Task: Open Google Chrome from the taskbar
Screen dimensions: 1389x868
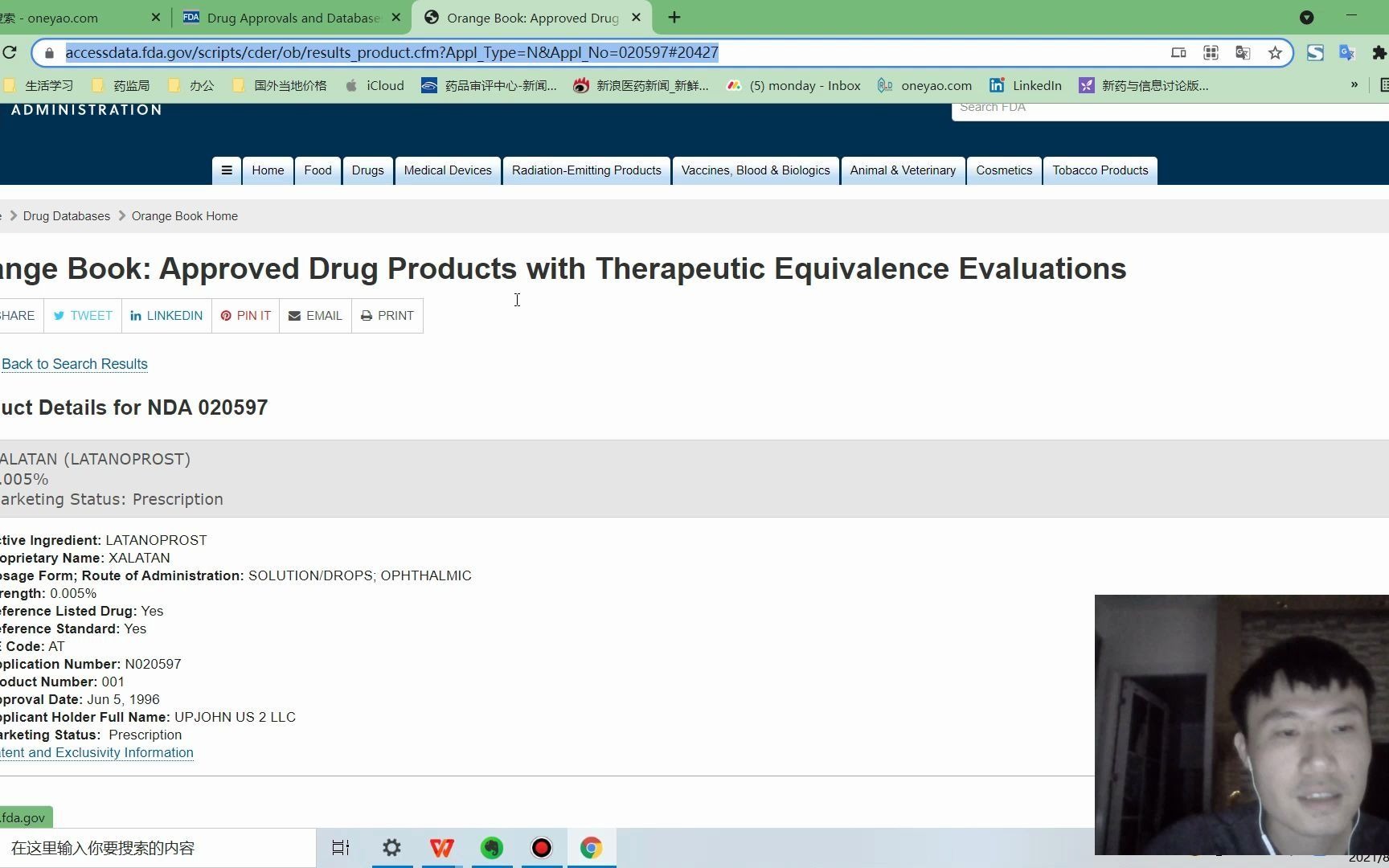Action: point(592,848)
